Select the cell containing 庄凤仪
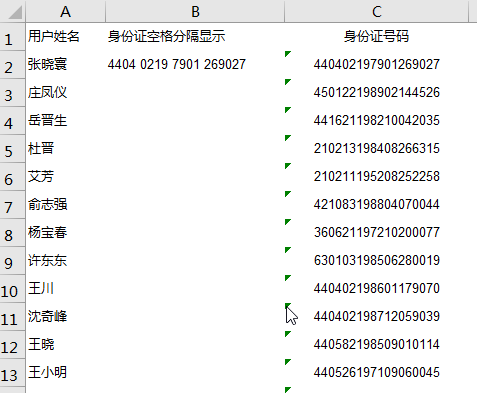This screenshot has width=477, height=393. point(66,93)
